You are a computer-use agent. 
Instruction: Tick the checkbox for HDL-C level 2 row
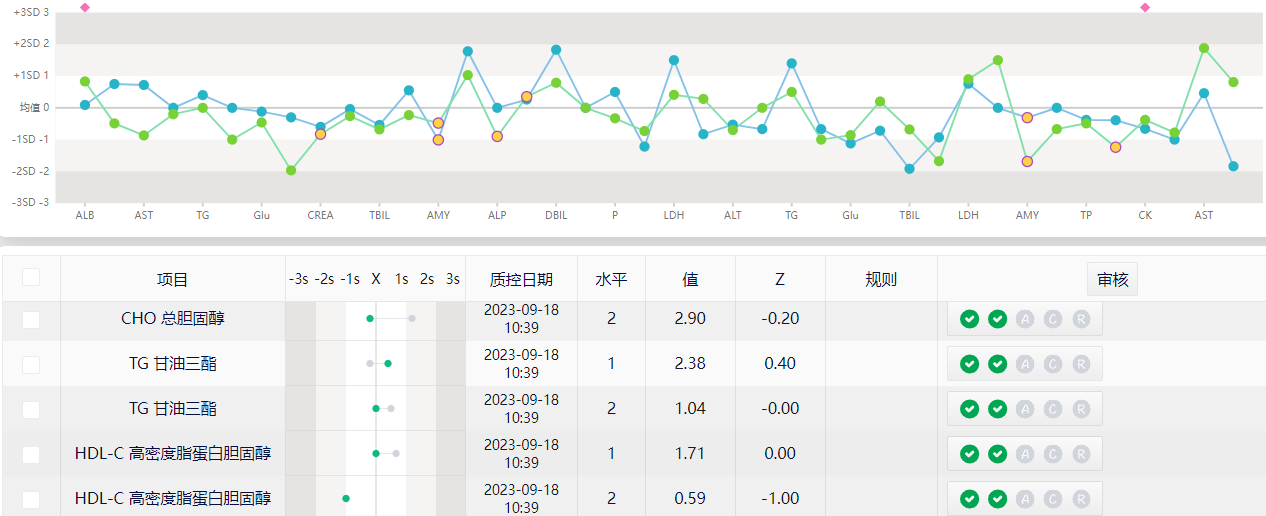click(31, 498)
